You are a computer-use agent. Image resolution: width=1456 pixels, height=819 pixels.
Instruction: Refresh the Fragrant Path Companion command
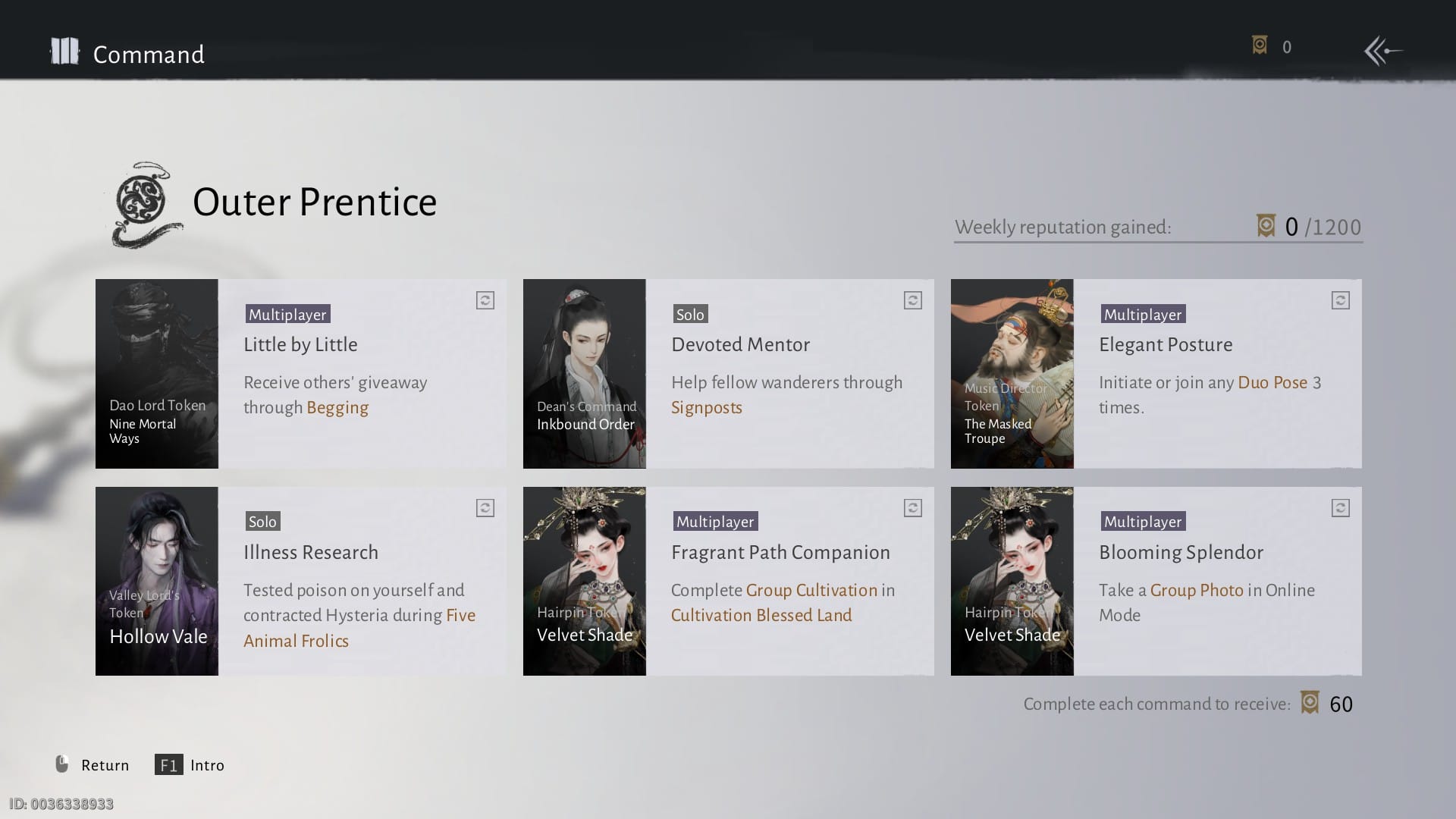[913, 508]
